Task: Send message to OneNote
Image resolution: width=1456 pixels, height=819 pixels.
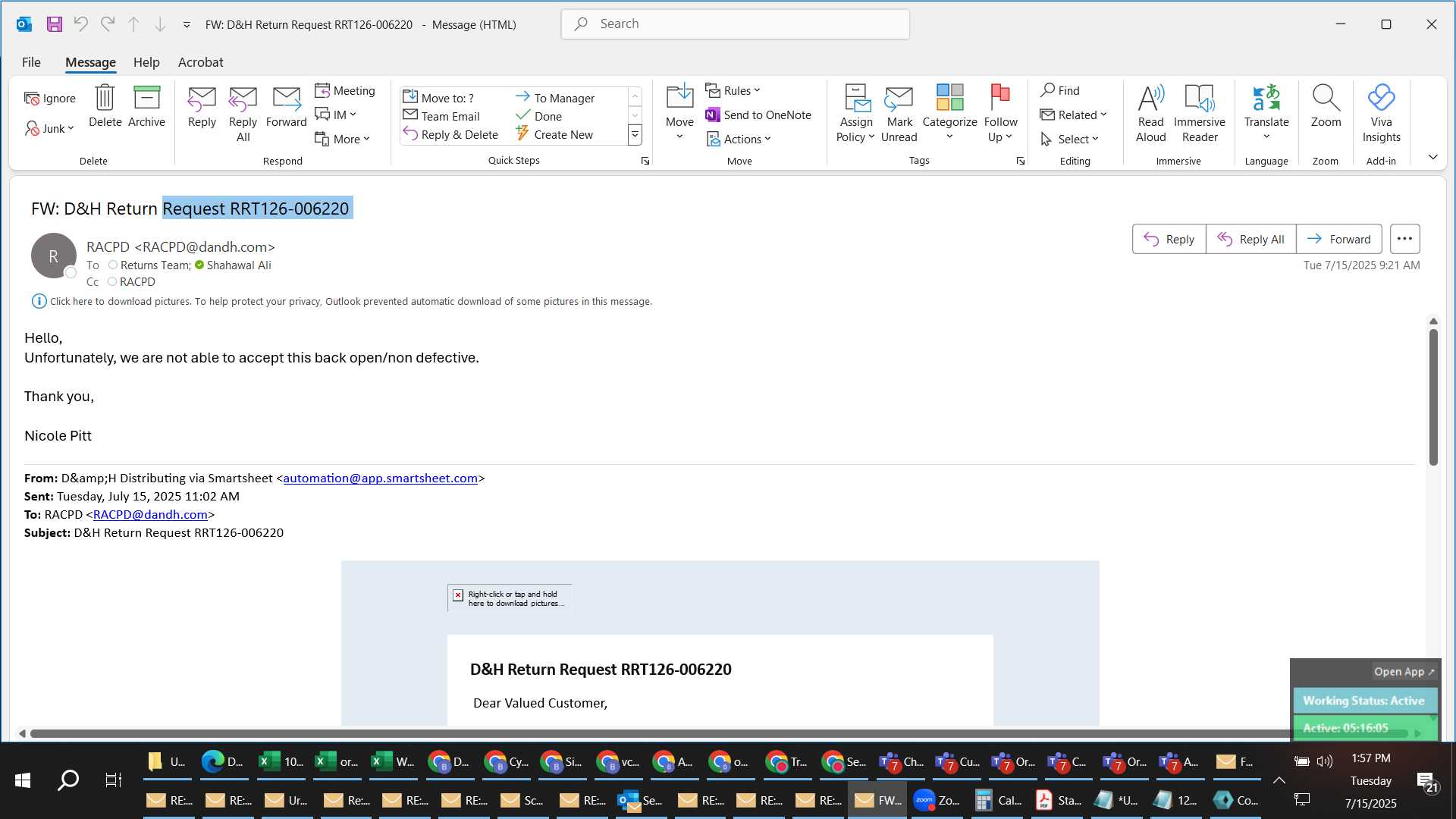Action: click(758, 115)
